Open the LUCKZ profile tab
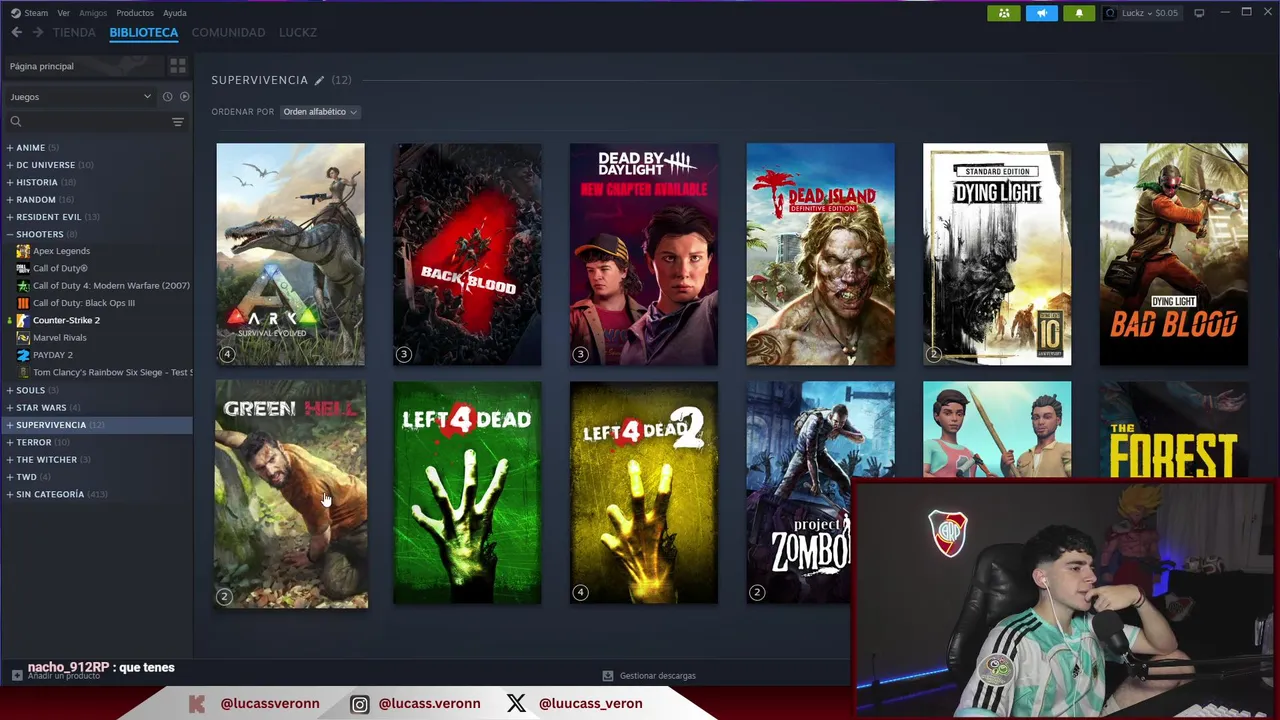Image resolution: width=1280 pixels, height=720 pixels. tap(298, 32)
